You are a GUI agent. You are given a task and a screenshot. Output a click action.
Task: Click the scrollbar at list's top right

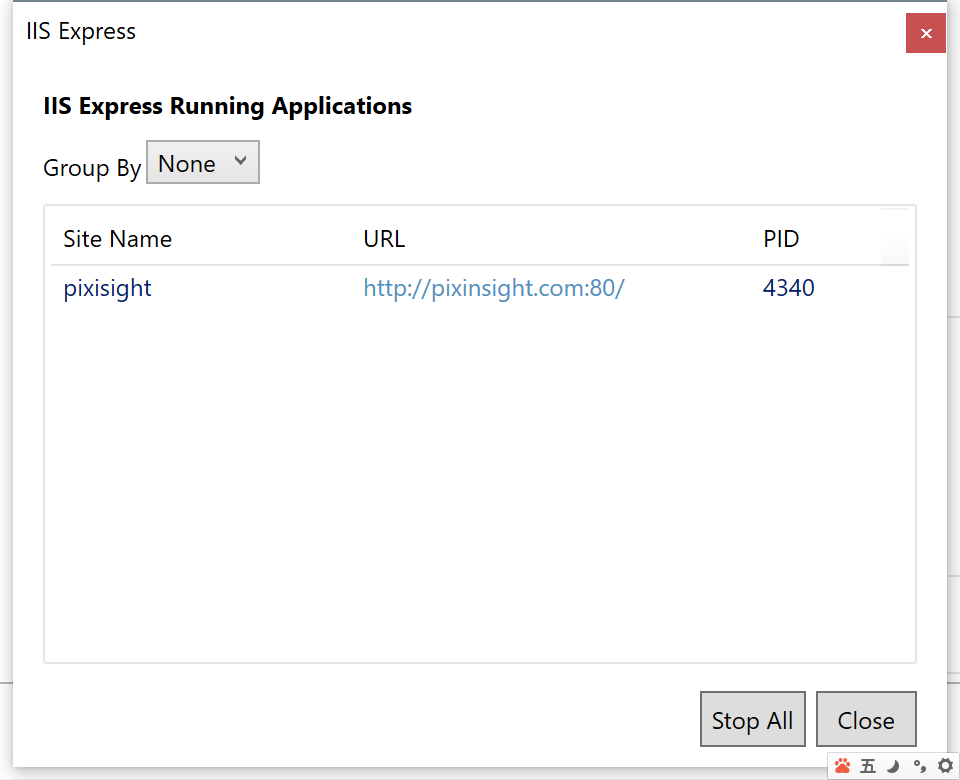(895, 237)
